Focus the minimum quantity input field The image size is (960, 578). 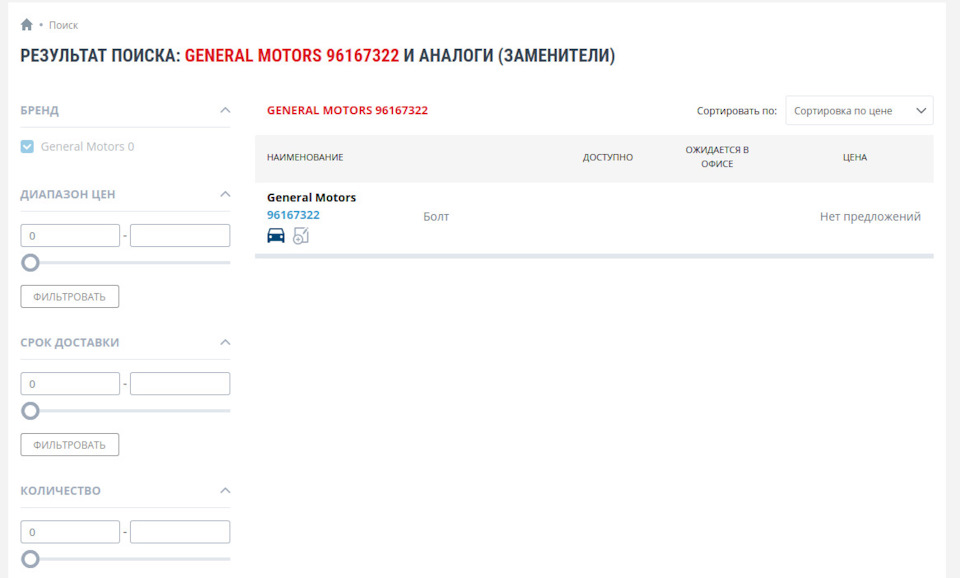[70, 532]
